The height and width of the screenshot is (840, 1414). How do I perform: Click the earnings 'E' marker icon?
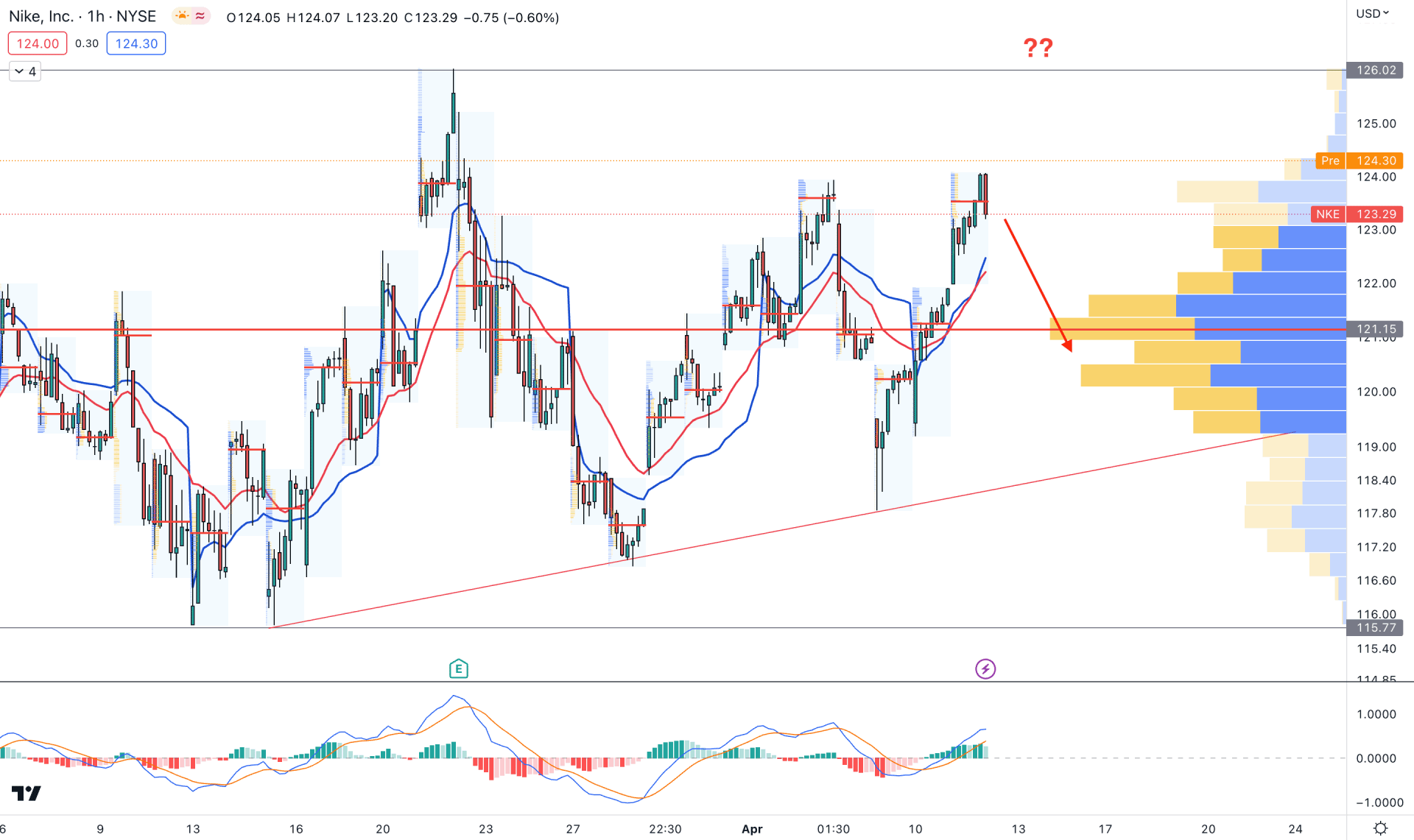pyautogui.click(x=458, y=668)
